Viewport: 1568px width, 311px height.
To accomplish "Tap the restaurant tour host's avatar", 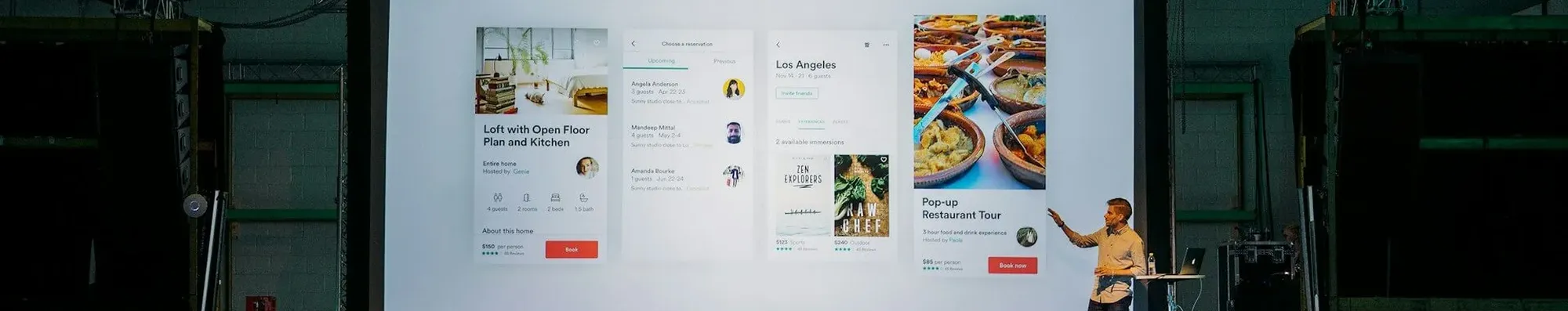I will pos(1026,236).
